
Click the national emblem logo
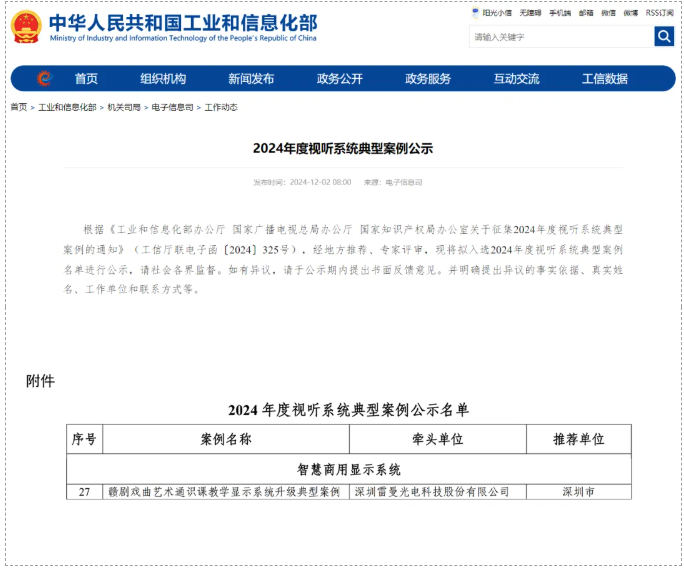[26, 27]
